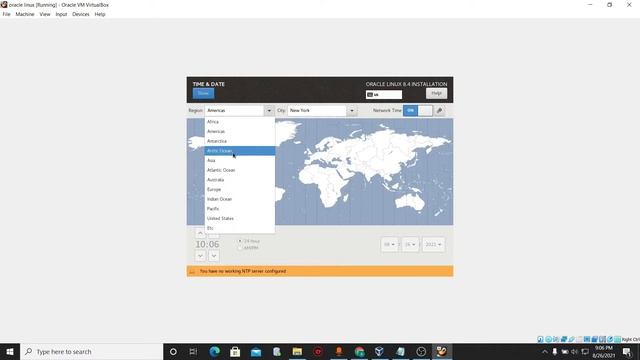This screenshot has height=360, width=640.
Task: Open the VirtualBox Devices menu
Action: point(81,14)
